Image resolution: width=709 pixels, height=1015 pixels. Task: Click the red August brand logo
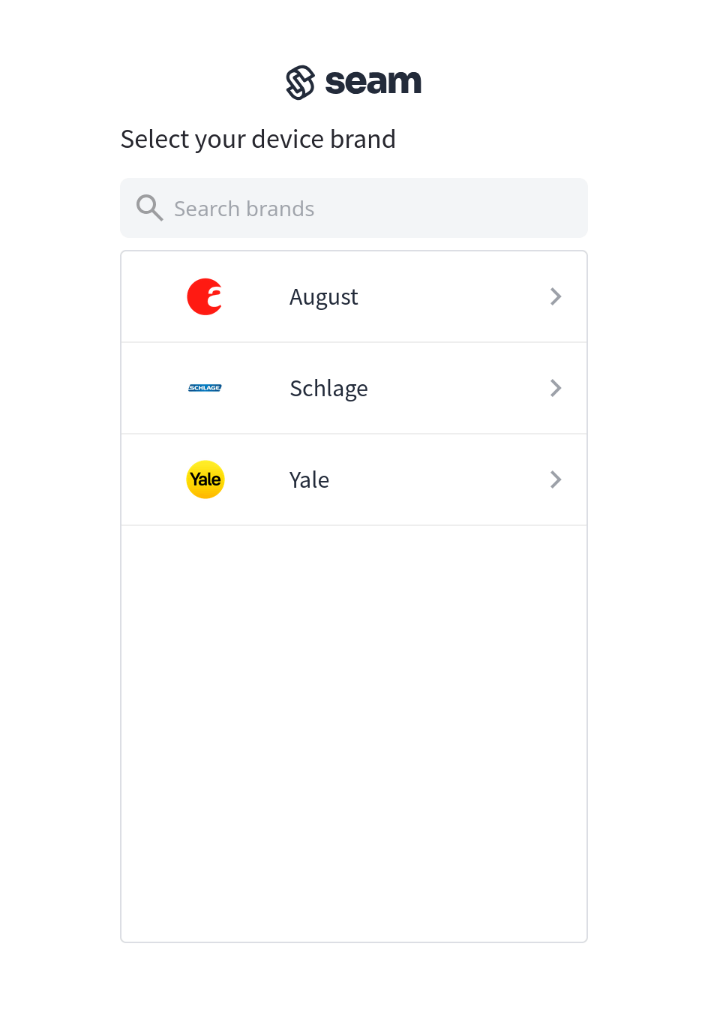pos(205,297)
